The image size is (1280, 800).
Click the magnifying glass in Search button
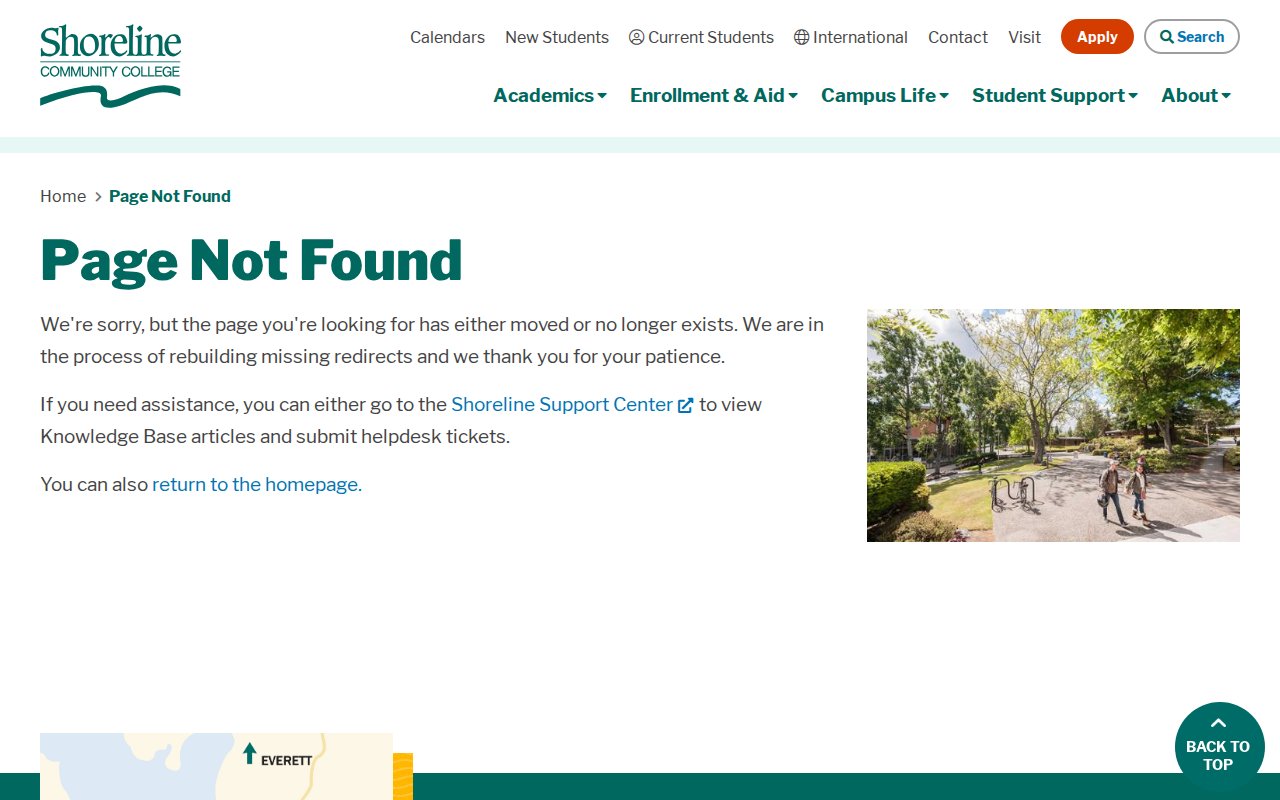[1166, 37]
